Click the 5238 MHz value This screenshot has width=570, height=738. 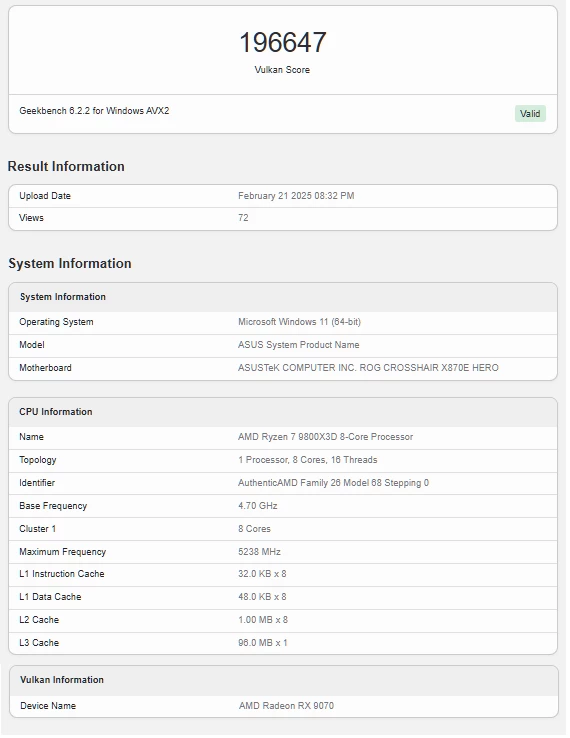[x=259, y=552]
